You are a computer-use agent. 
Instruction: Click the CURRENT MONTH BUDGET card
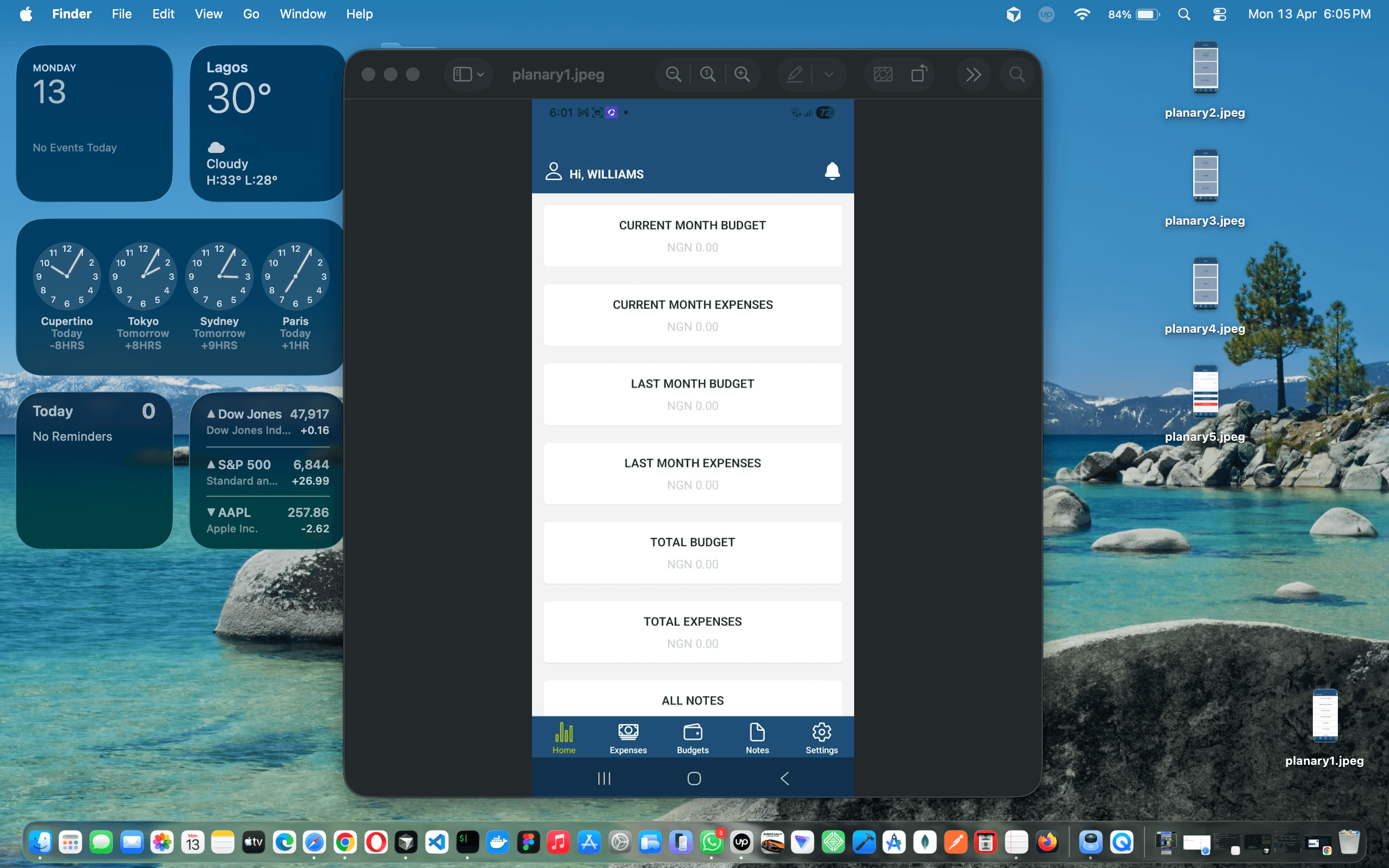point(692,235)
